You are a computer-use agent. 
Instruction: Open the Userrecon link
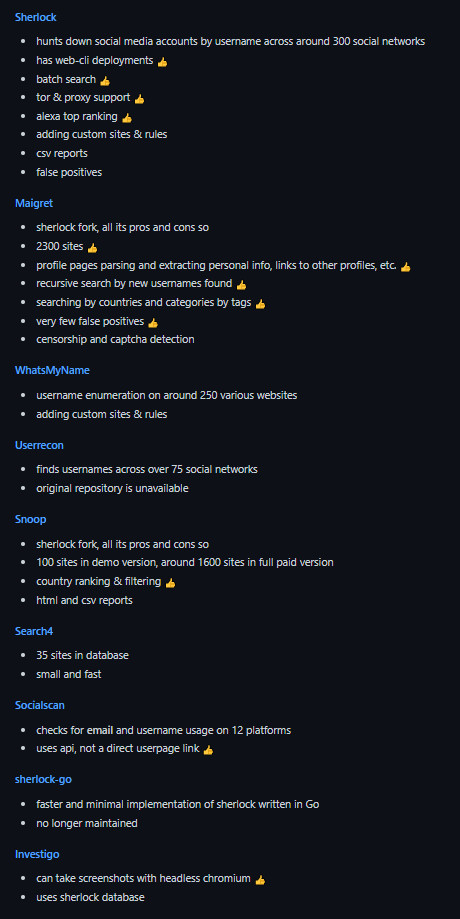39,445
